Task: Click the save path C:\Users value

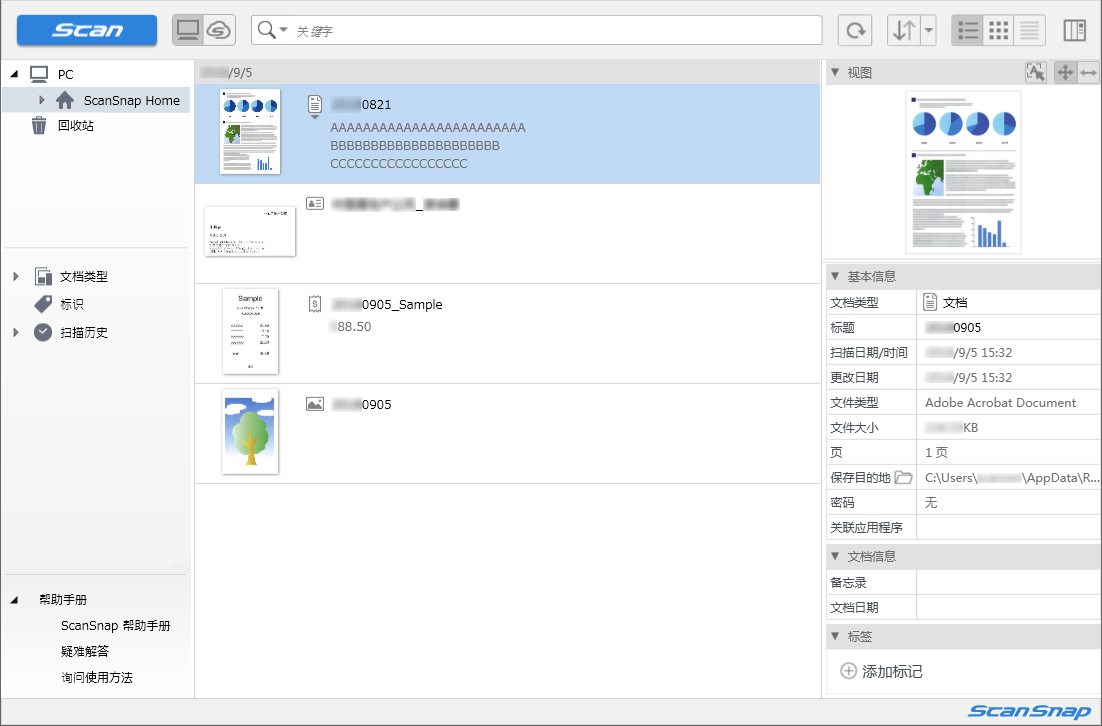Action: (1011, 478)
